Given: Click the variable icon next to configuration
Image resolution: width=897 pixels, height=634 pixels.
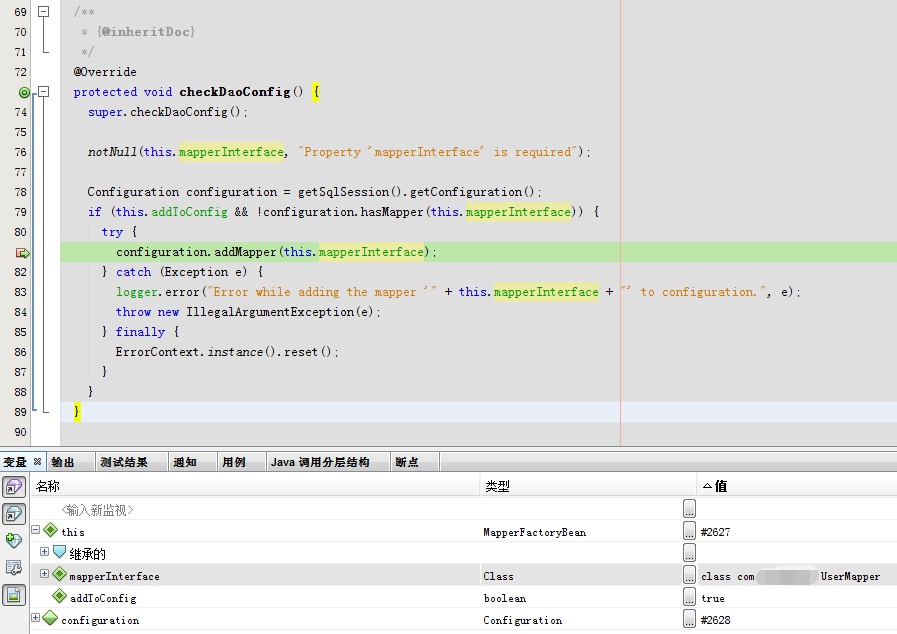Looking at the screenshot, I should coord(50,617).
